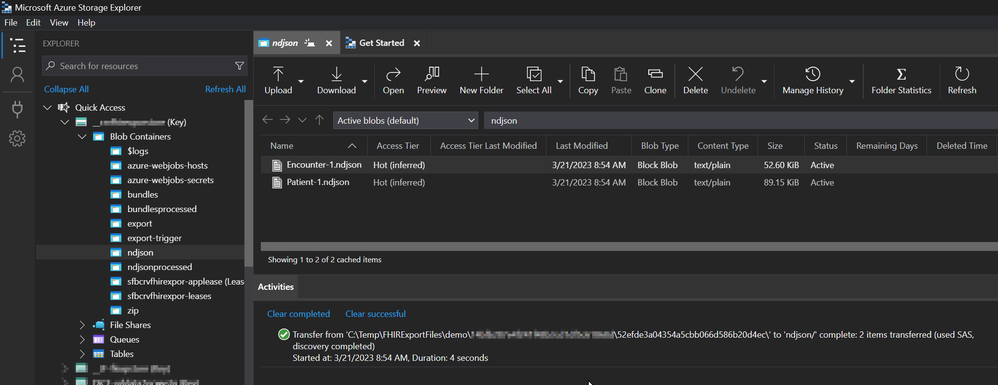Sort by the Last Modified column header
The width and height of the screenshot is (998, 385).
(589, 146)
